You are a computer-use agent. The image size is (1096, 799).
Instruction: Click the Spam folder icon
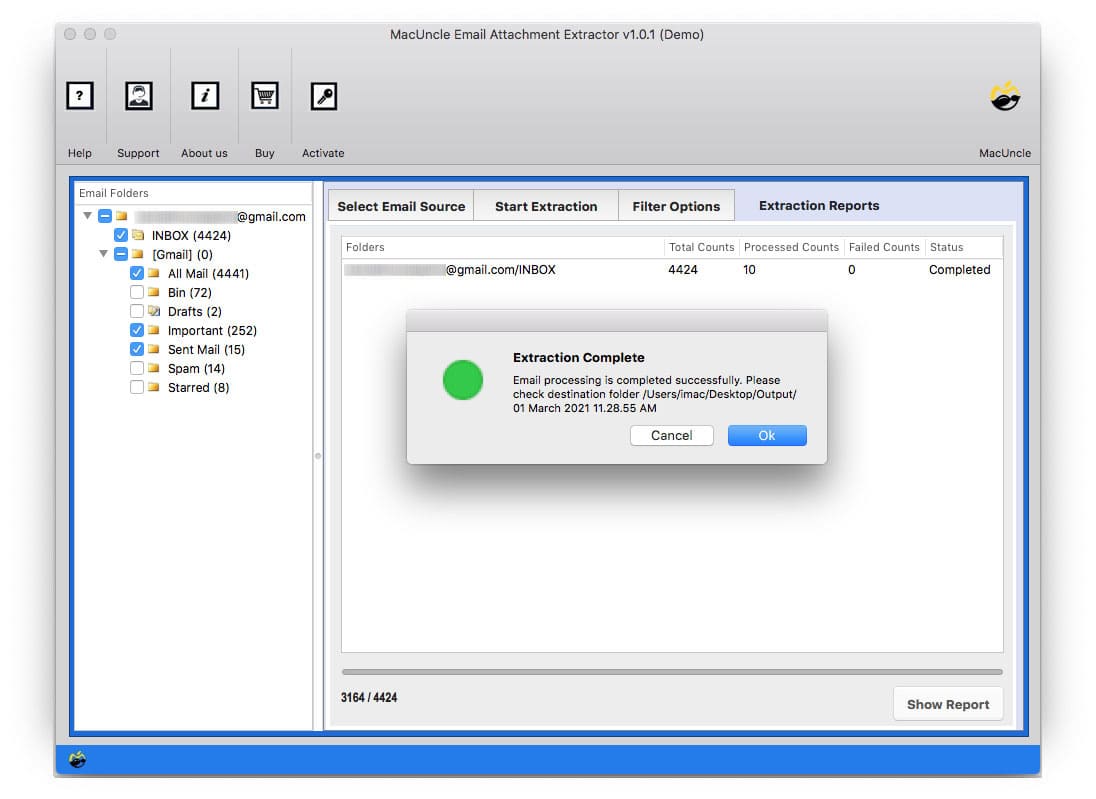(x=154, y=368)
